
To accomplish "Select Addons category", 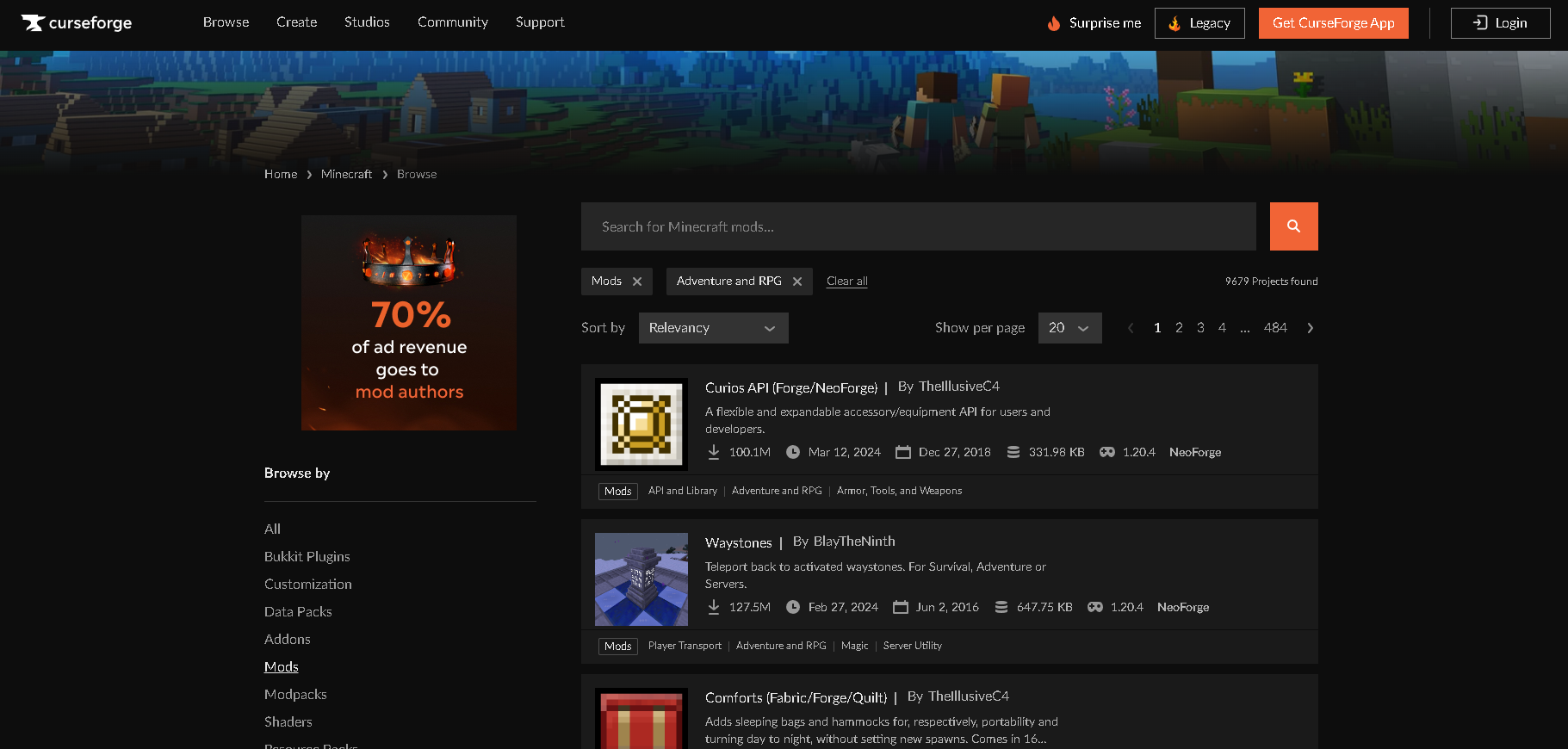I will (288, 640).
